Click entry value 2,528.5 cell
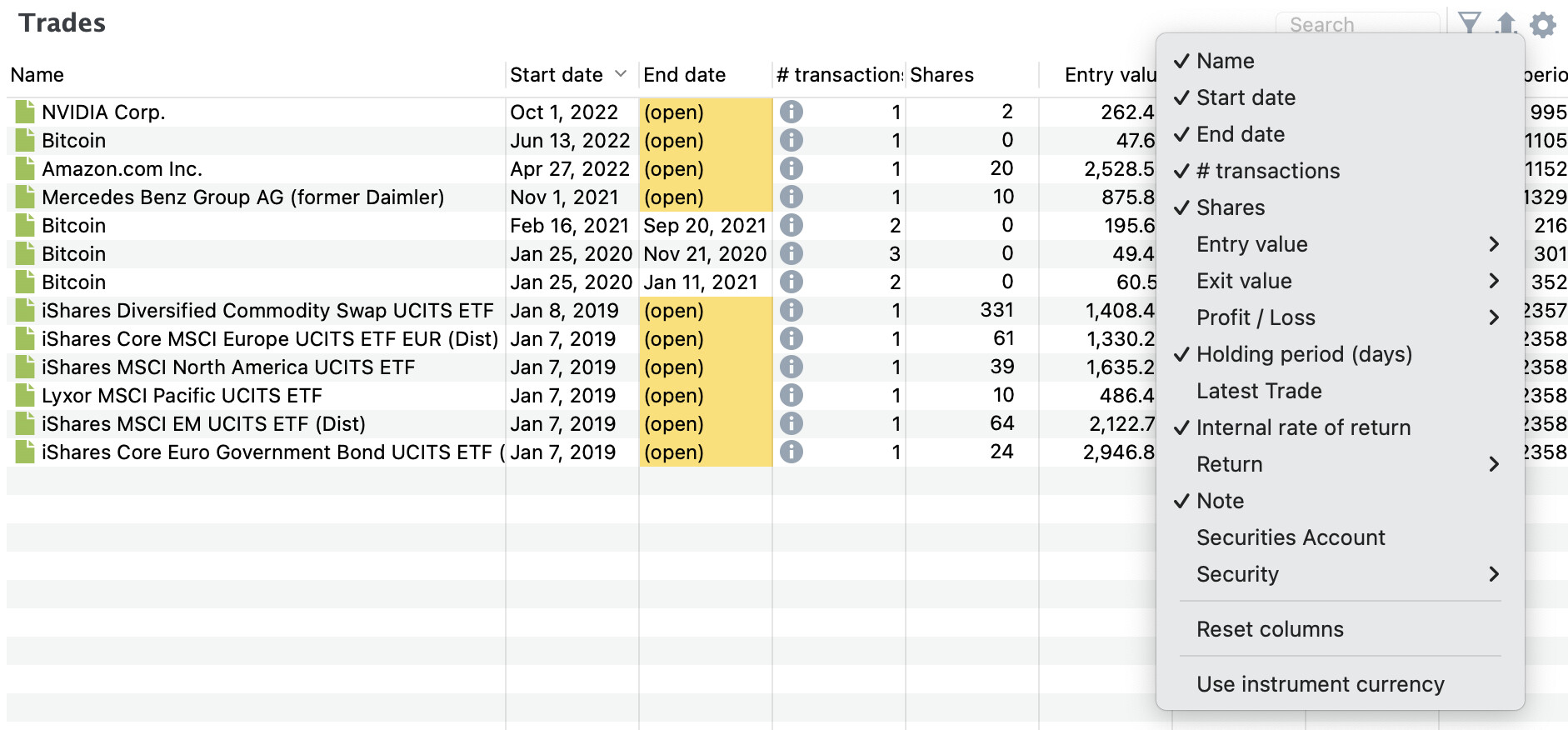Screen dimensions: 1568x730 [x=1119, y=168]
